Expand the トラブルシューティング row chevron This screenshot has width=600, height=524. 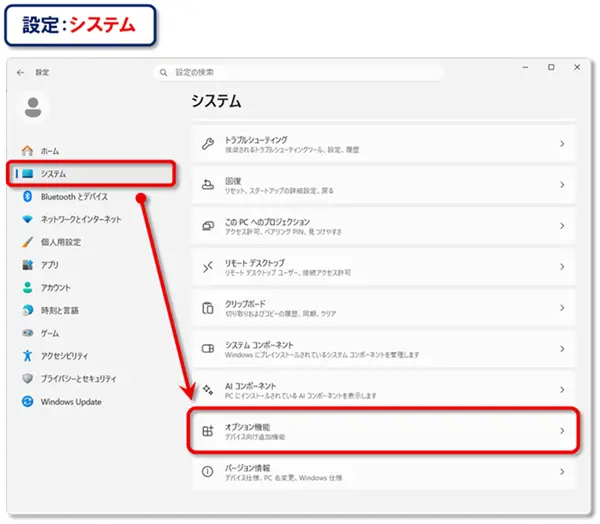[x=562, y=144]
